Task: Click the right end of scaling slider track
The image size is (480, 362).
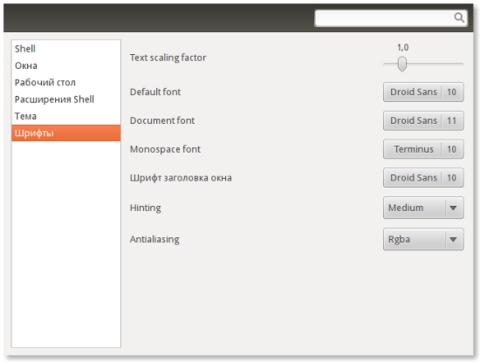Action: pos(461,64)
